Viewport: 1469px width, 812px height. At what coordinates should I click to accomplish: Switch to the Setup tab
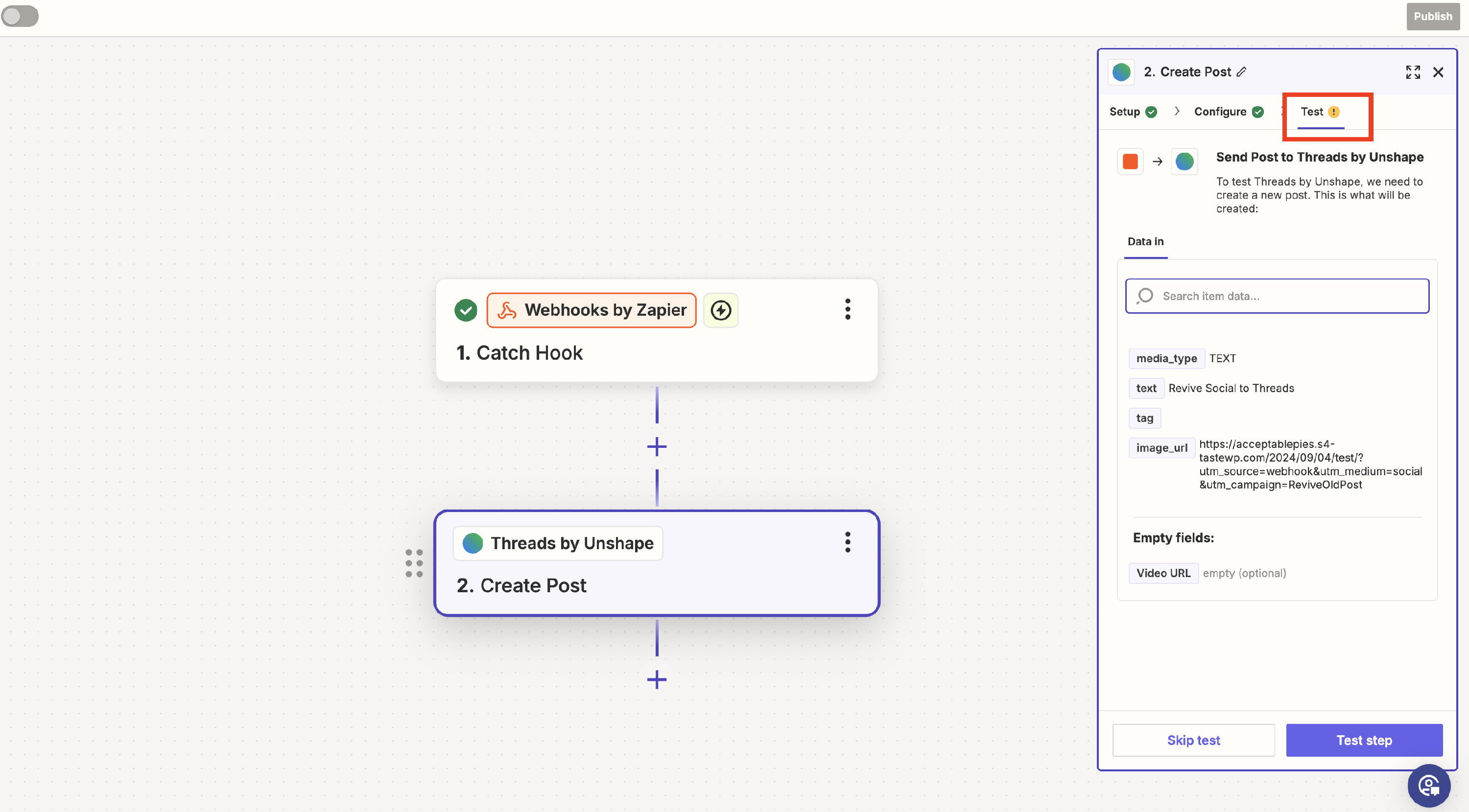(x=1133, y=112)
